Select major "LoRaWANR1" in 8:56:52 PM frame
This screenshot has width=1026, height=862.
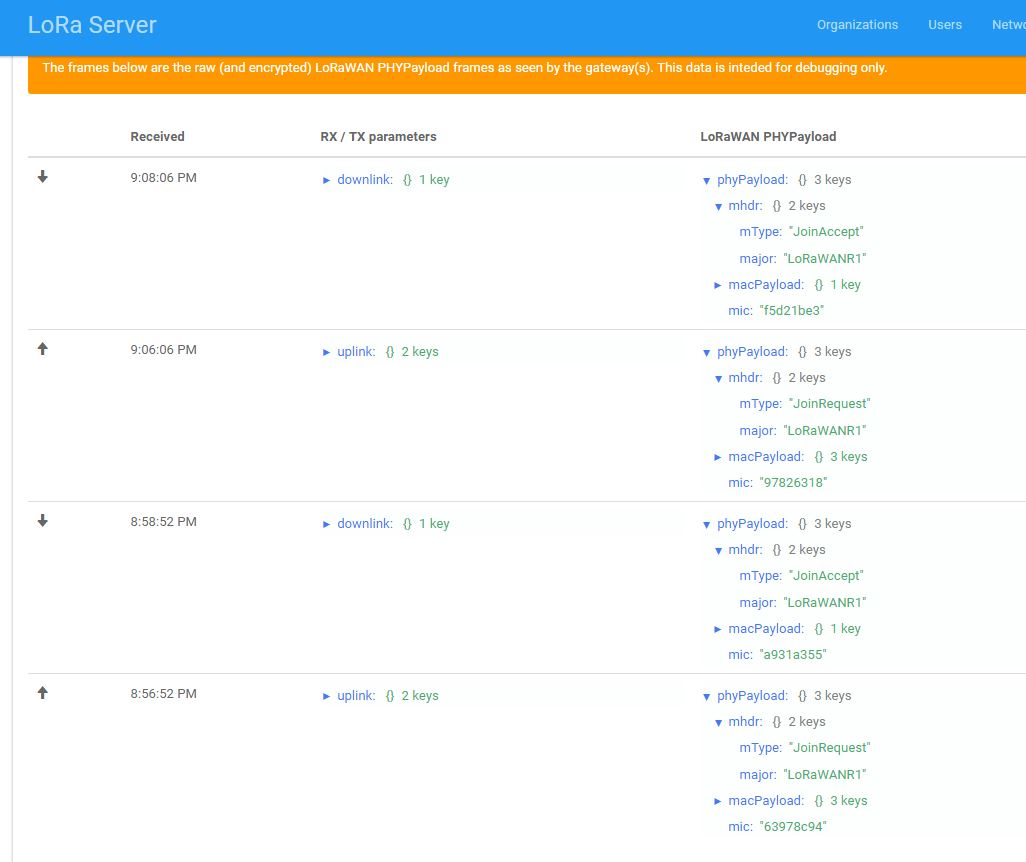click(824, 775)
